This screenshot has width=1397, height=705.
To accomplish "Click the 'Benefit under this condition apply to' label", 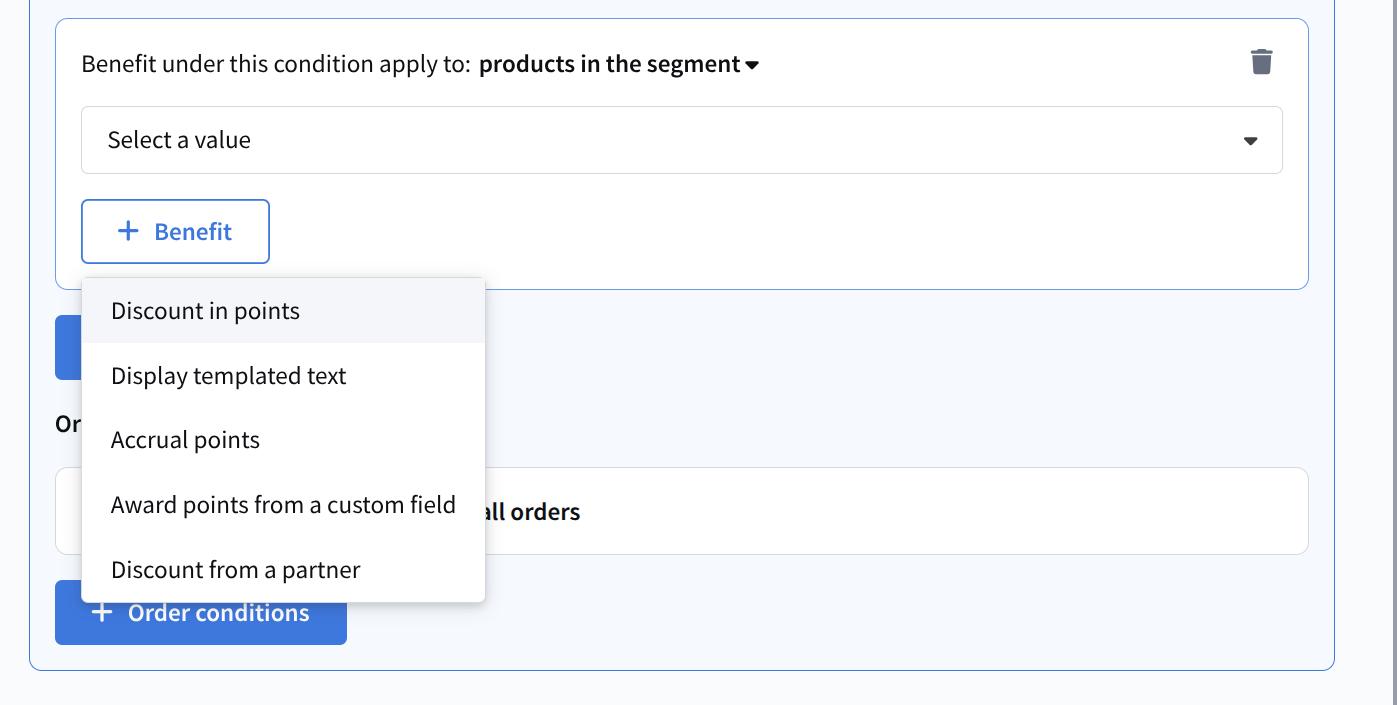I will pos(275,65).
